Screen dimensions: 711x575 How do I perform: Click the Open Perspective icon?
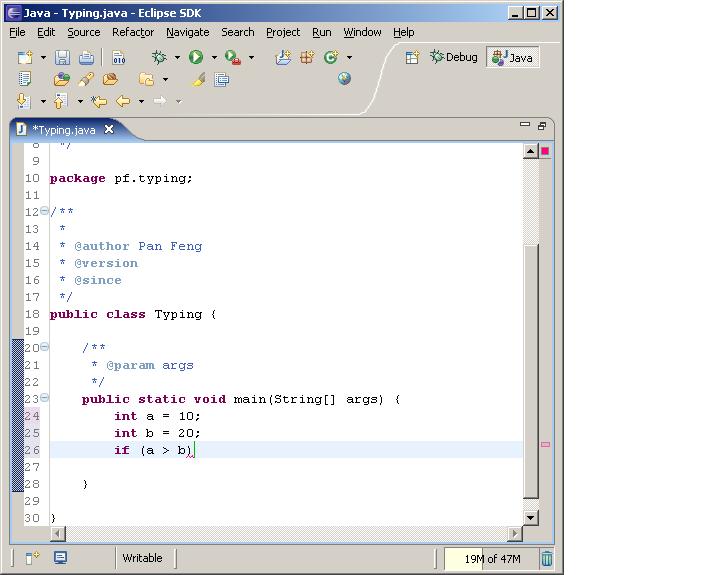[x=412, y=58]
